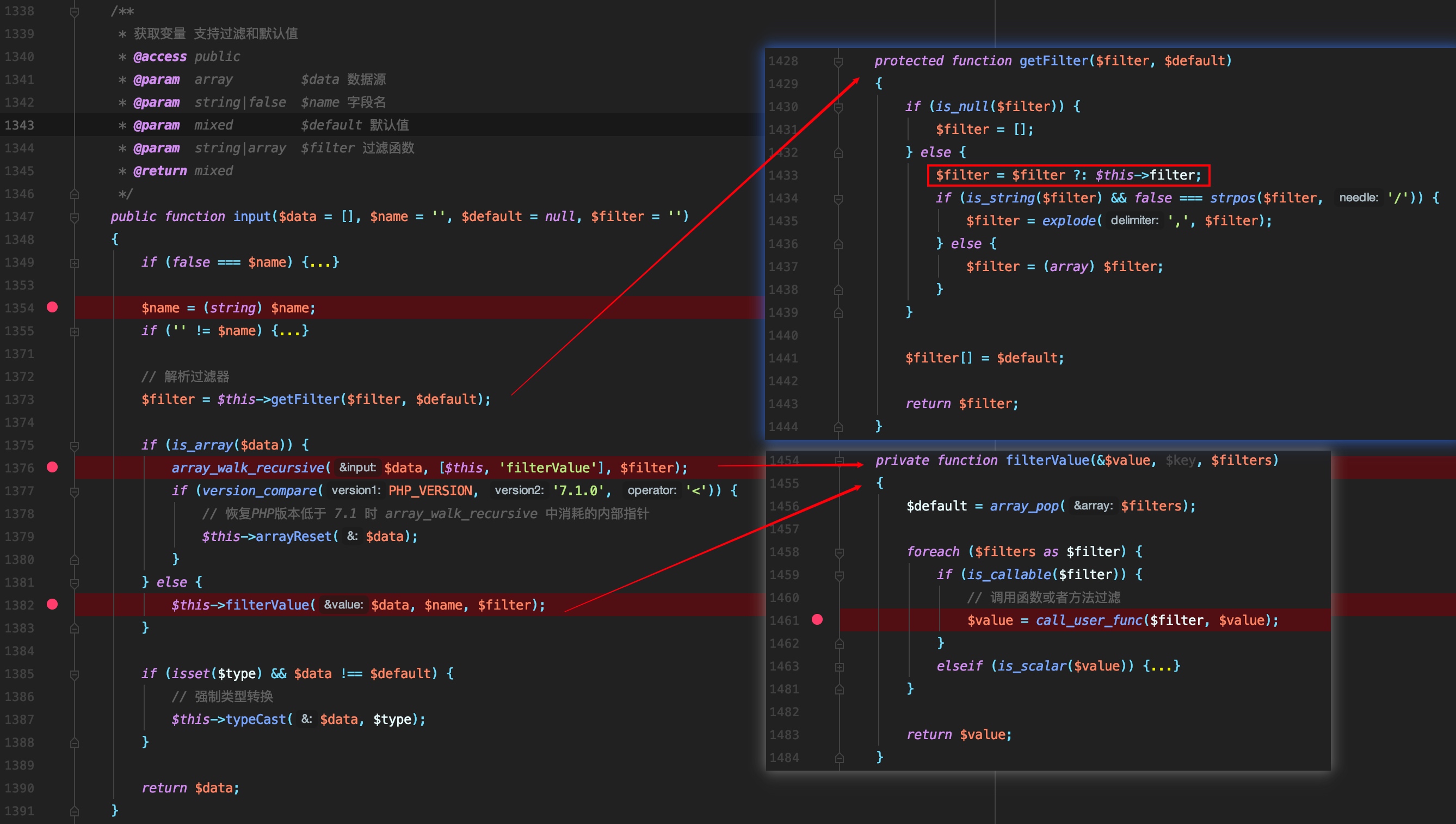Screen dimensions: 1456x824
Task: Expand the folded {...} after elseif is_scalar
Action: pyautogui.click(x=1162, y=666)
